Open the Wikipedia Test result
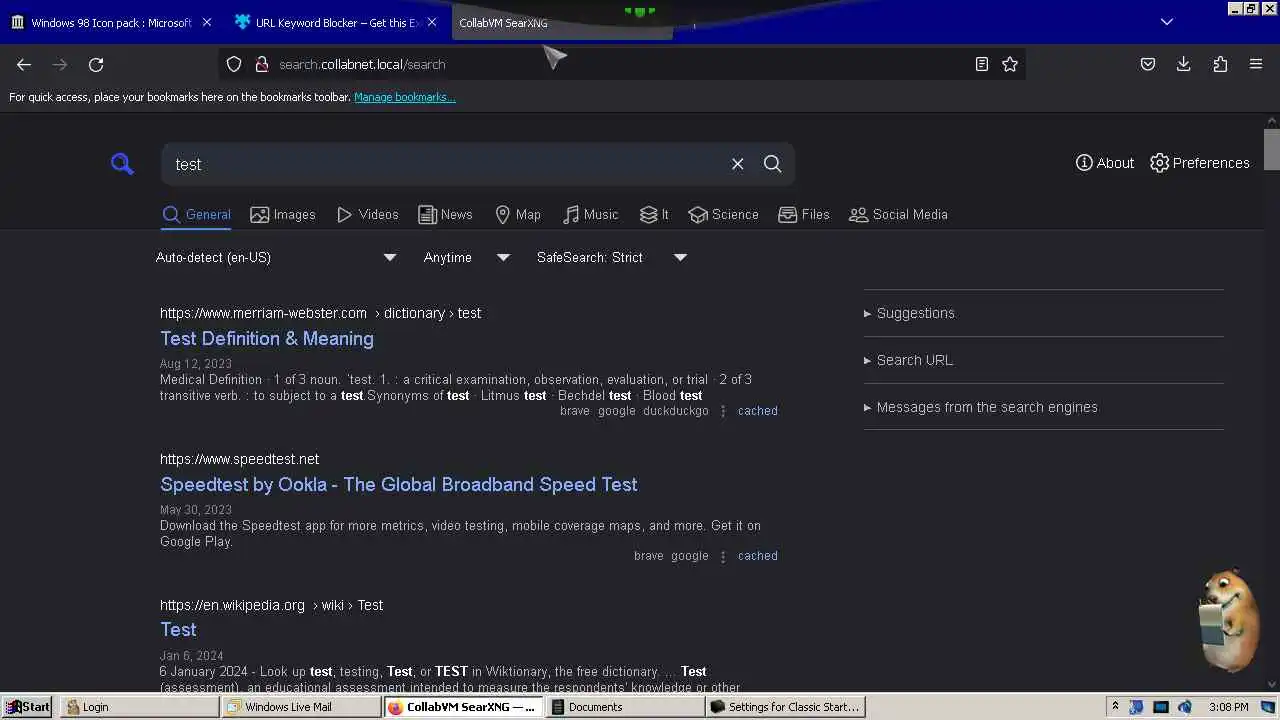Viewport: 1280px width, 720px height. [178, 629]
